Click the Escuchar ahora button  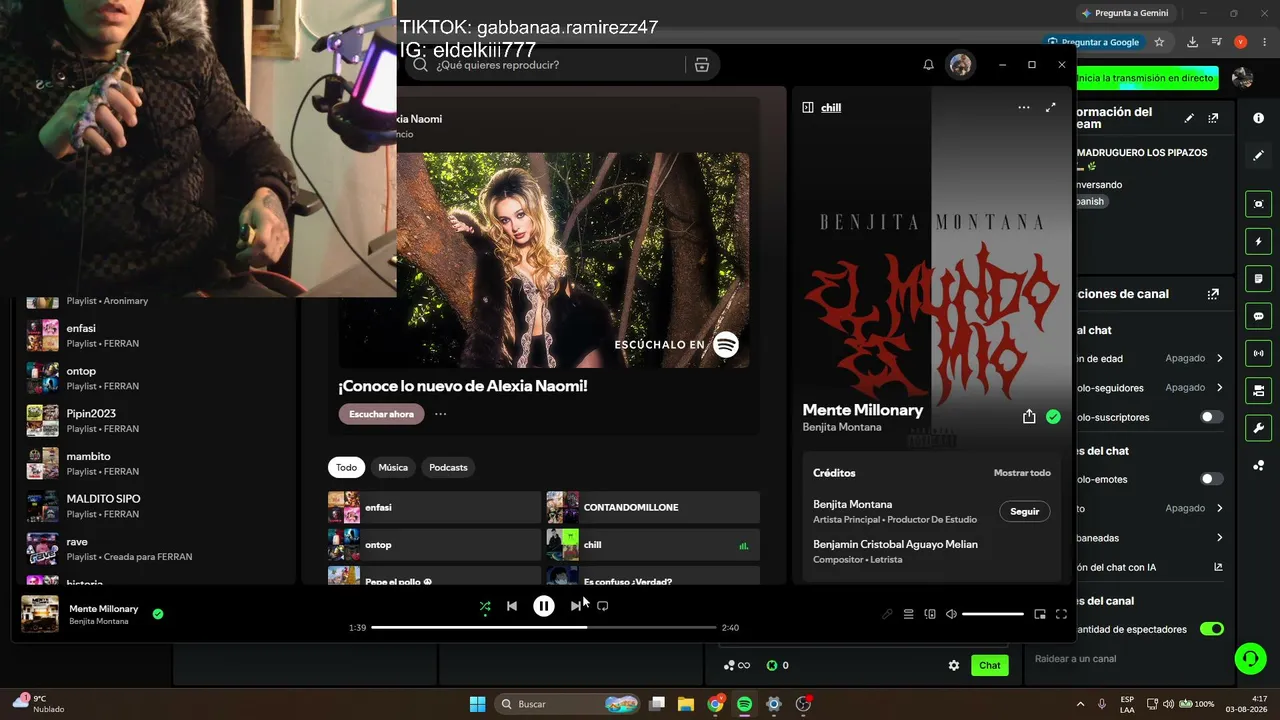[381, 414]
